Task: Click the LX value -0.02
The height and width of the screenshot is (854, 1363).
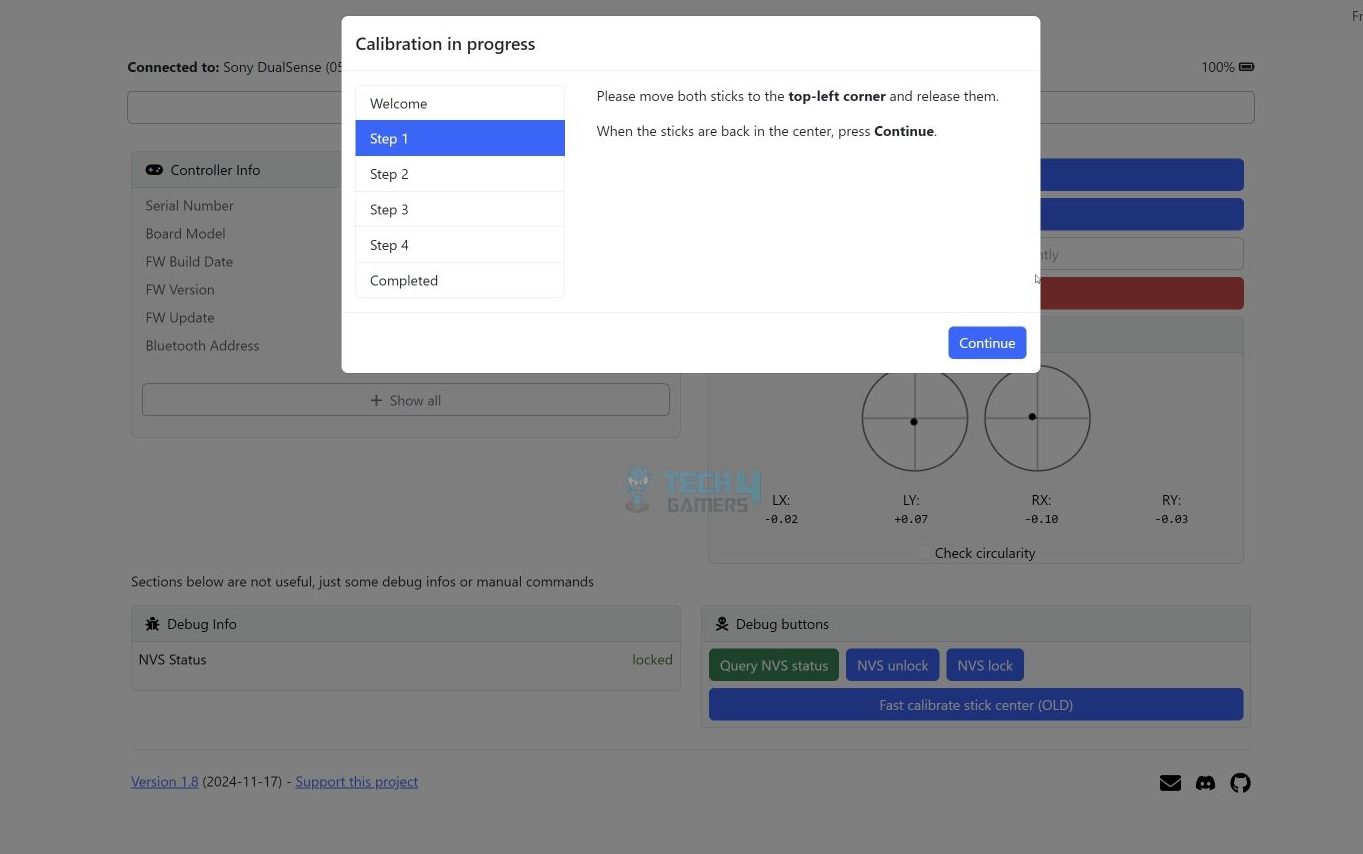Action: coord(781,519)
